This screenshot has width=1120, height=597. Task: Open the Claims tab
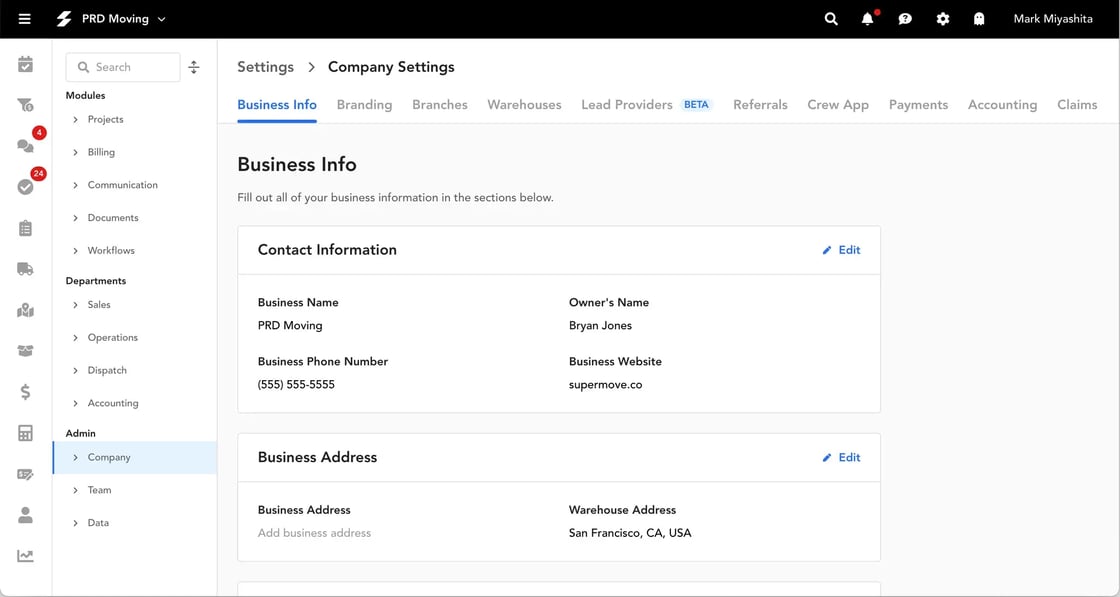point(1077,104)
